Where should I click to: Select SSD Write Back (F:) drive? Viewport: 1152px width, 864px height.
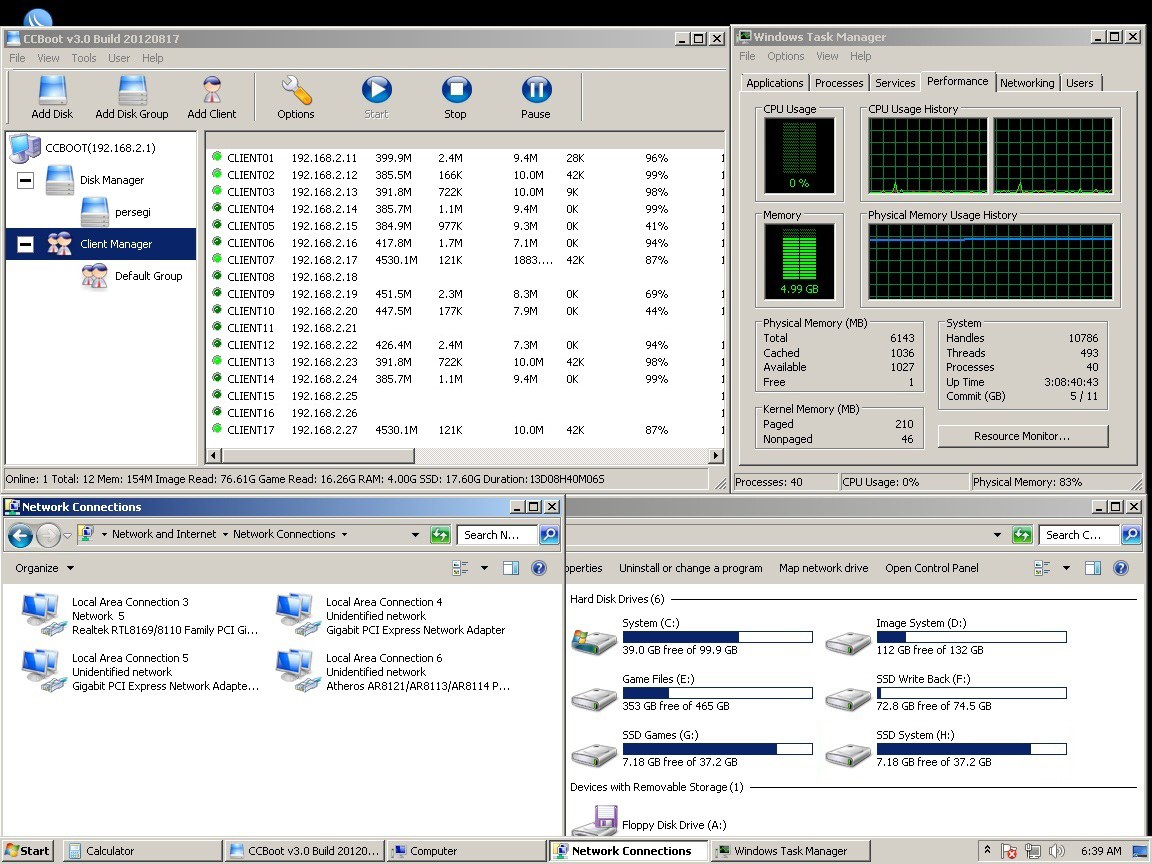tap(945, 692)
